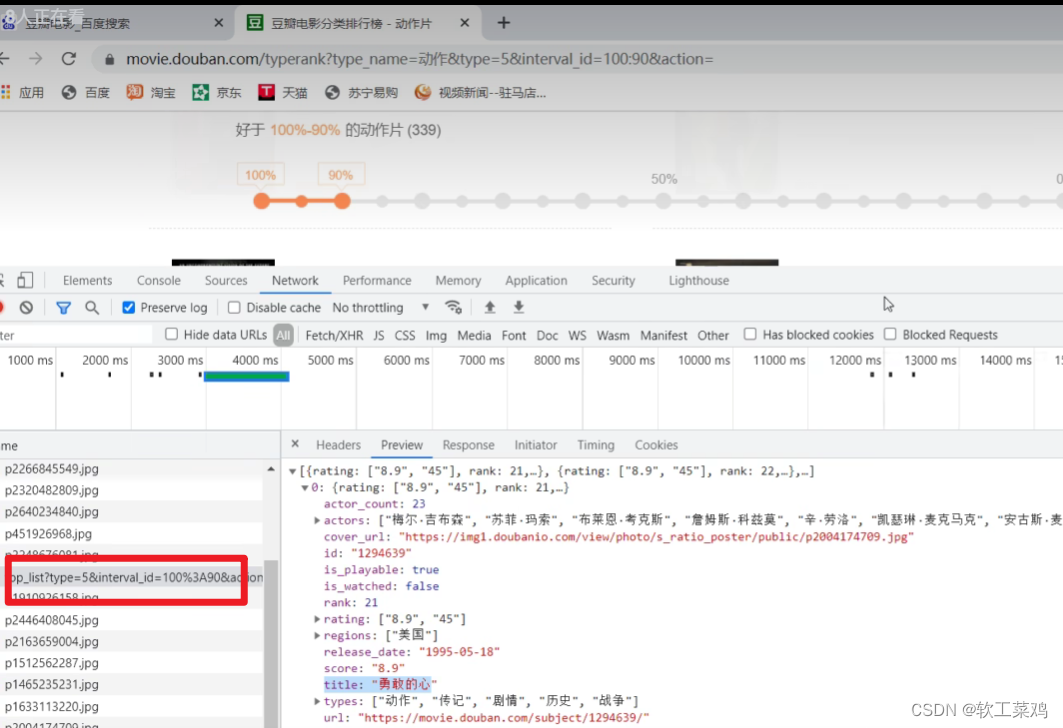Open network conditions icon

pos(453,307)
